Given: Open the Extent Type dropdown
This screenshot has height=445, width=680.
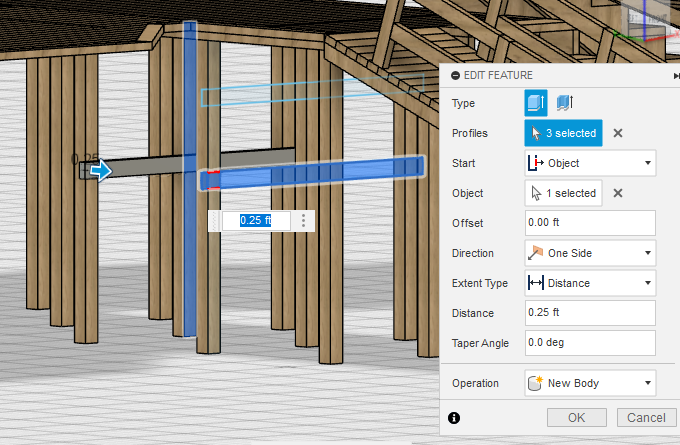Looking at the screenshot, I should click(590, 283).
